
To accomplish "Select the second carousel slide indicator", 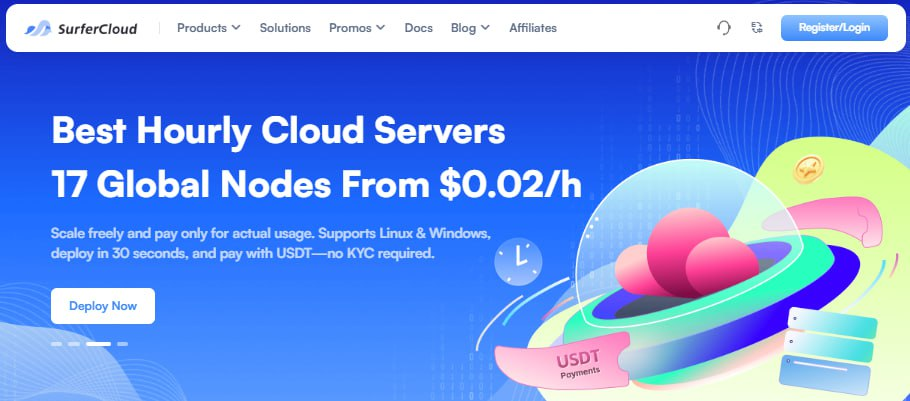I will click(74, 344).
